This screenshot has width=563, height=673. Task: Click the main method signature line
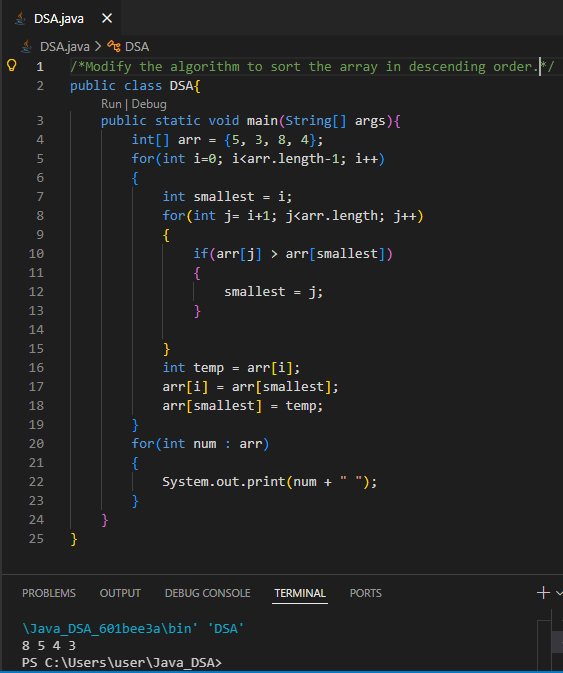click(x=251, y=121)
